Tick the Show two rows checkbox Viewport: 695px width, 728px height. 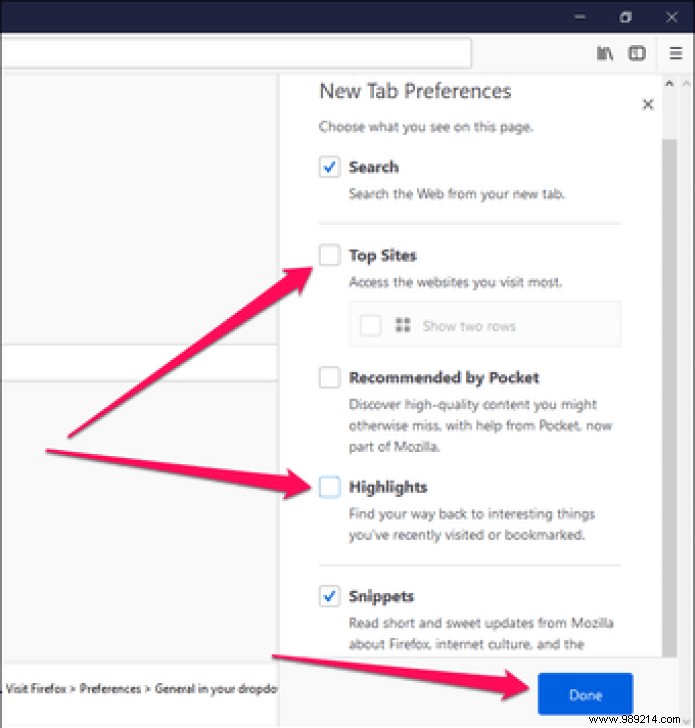[x=370, y=326]
